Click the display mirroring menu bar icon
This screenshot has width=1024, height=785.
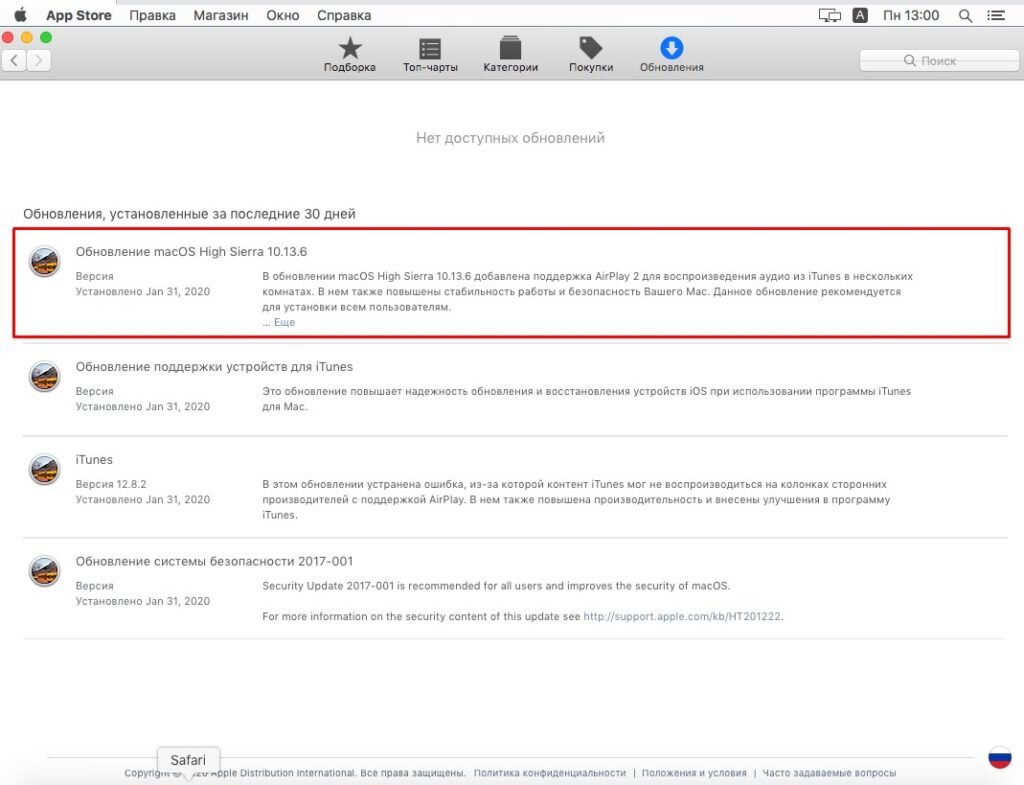(829, 15)
